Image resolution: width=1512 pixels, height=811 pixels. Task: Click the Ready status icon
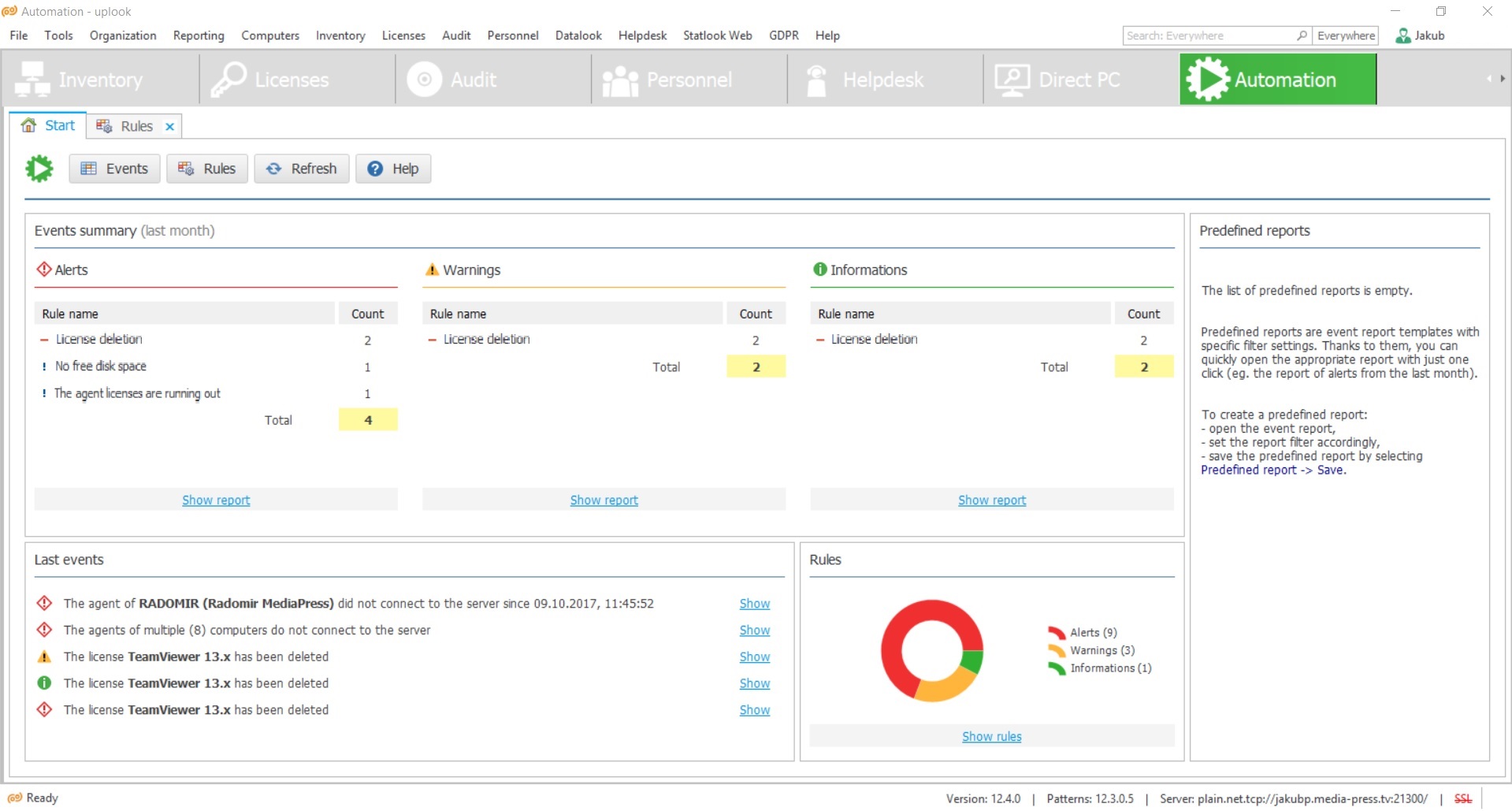14,798
